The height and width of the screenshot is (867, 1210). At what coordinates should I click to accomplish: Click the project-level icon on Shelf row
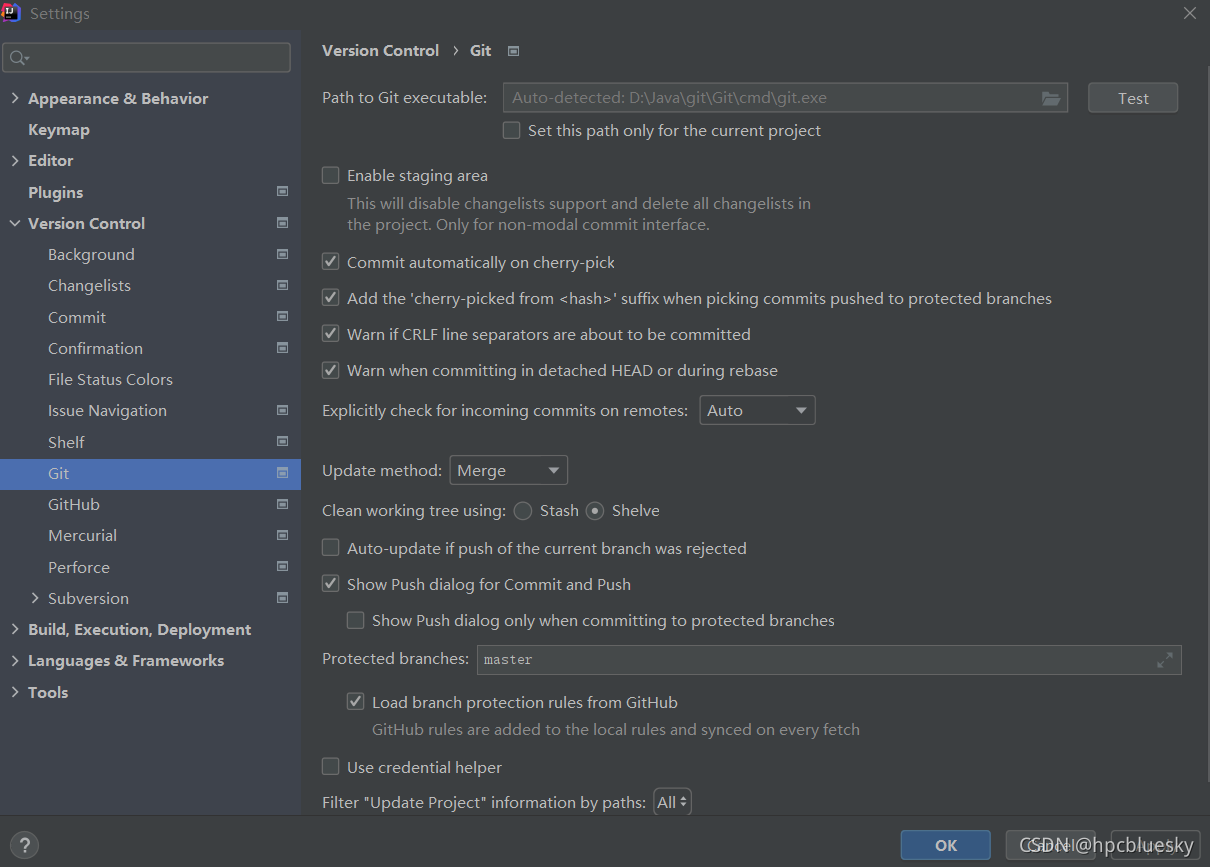click(x=282, y=441)
